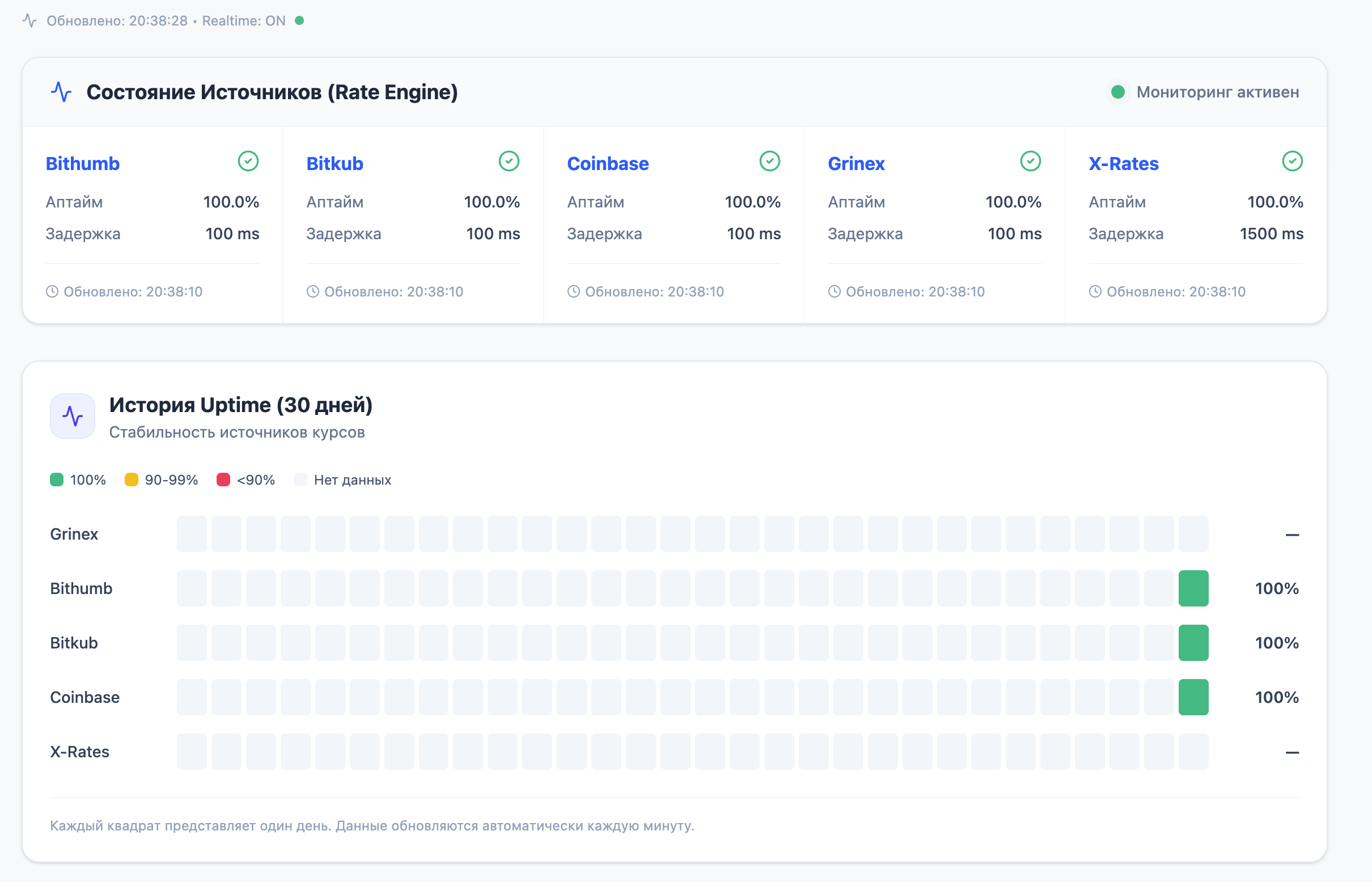Click the green Realtime ON status dot
The height and width of the screenshot is (882, 1372).
pos(299,20)
